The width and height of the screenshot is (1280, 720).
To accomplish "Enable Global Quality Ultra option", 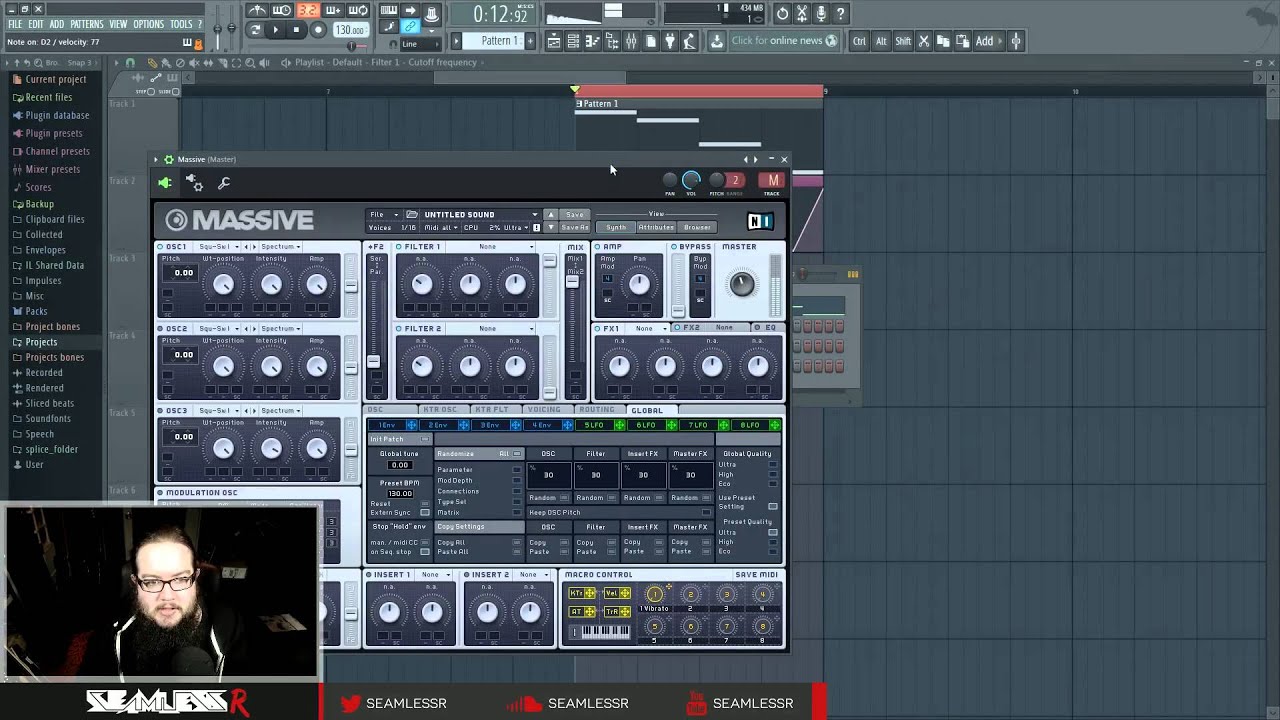I will [773, 464].
